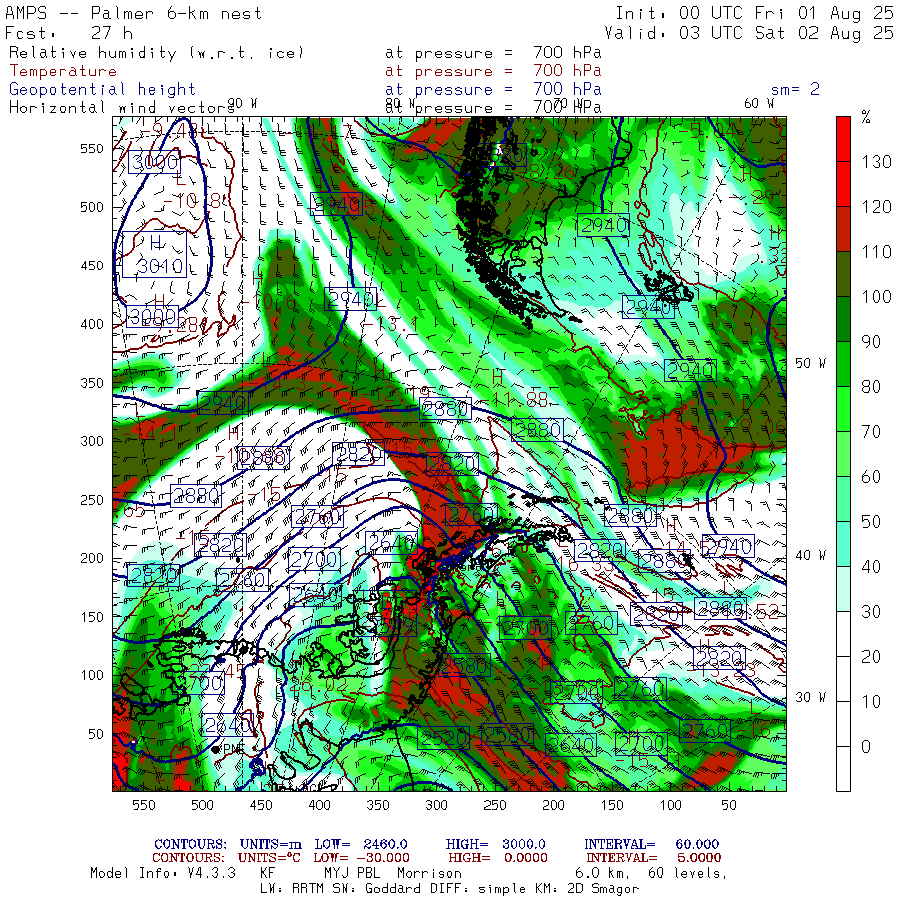
Task: Click the '30 W' longitude label
Action: (x=810, y=697)
